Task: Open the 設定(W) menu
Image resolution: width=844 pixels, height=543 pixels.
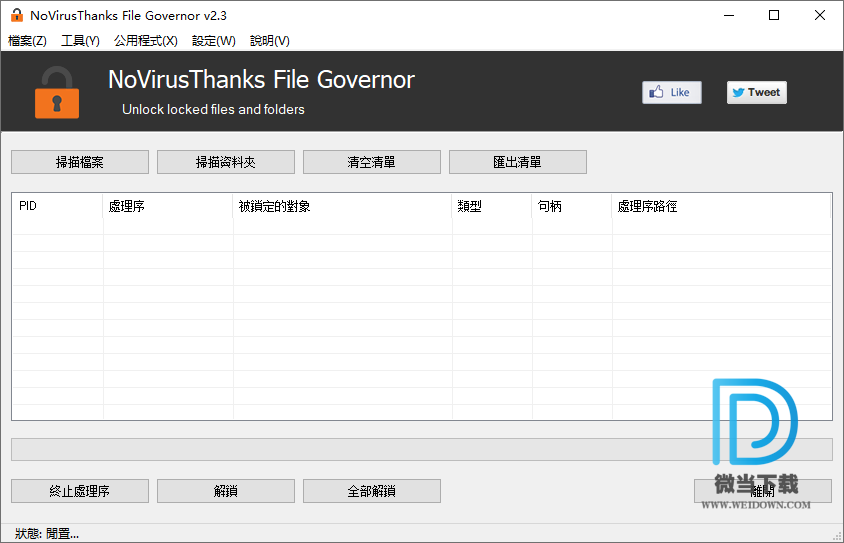Action: (x=214, y=41)
